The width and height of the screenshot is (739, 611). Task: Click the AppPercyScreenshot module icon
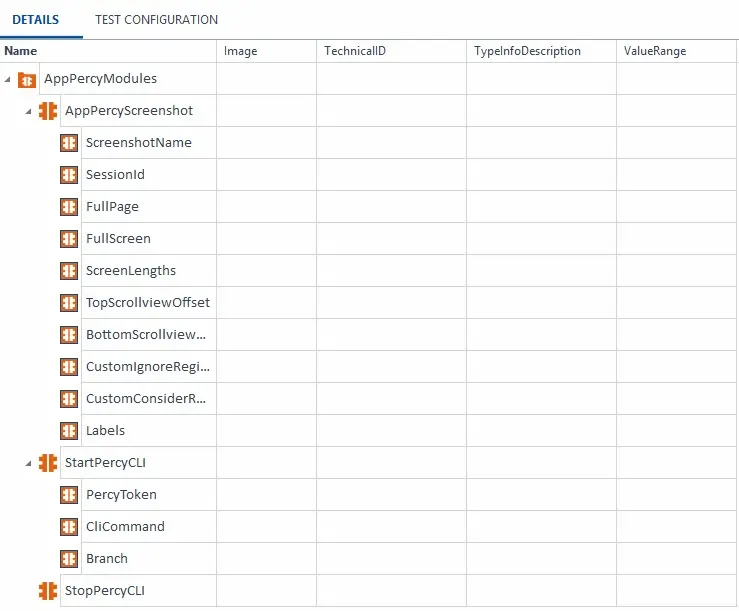[x=48, y=111]
